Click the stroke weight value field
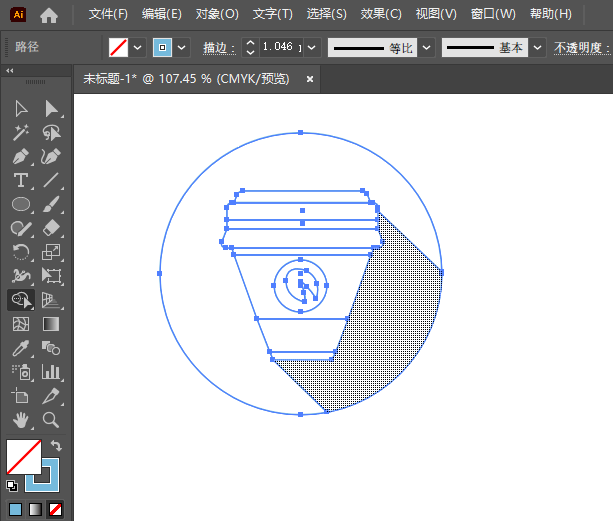613x521 pixels. point(281,47)
